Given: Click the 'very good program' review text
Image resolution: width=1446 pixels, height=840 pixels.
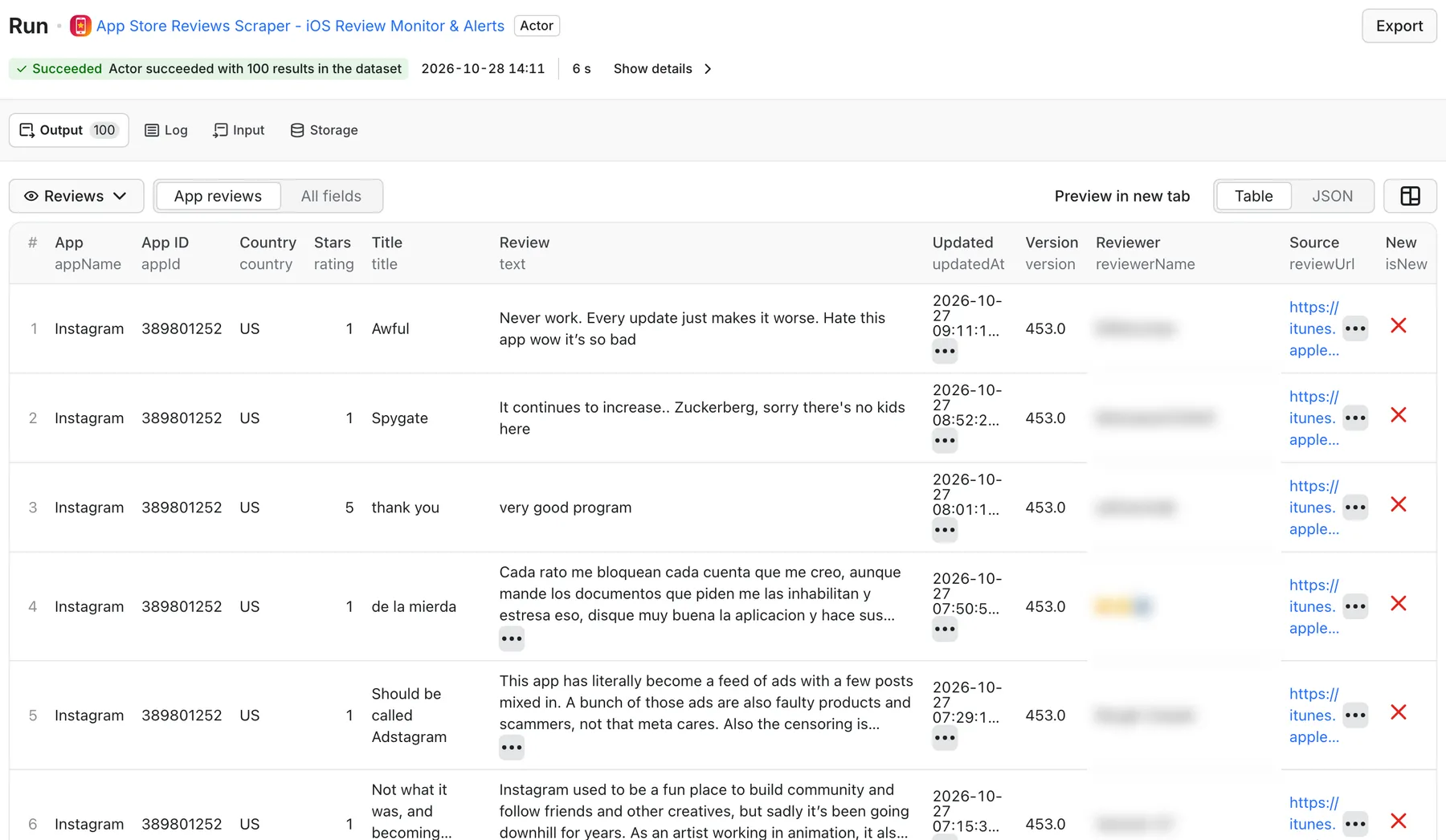Looking at the screenshot, I should (566, 508).
